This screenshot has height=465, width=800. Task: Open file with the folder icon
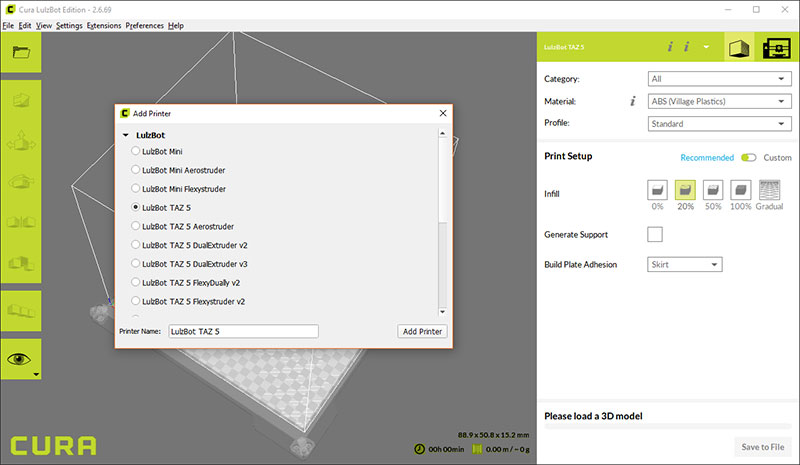click(x=21, y=52)
